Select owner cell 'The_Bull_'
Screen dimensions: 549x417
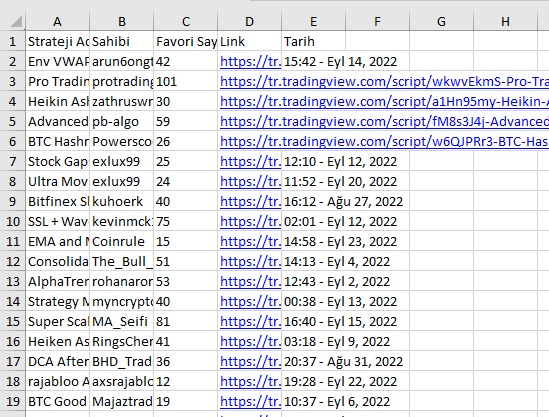pos(121,262)
